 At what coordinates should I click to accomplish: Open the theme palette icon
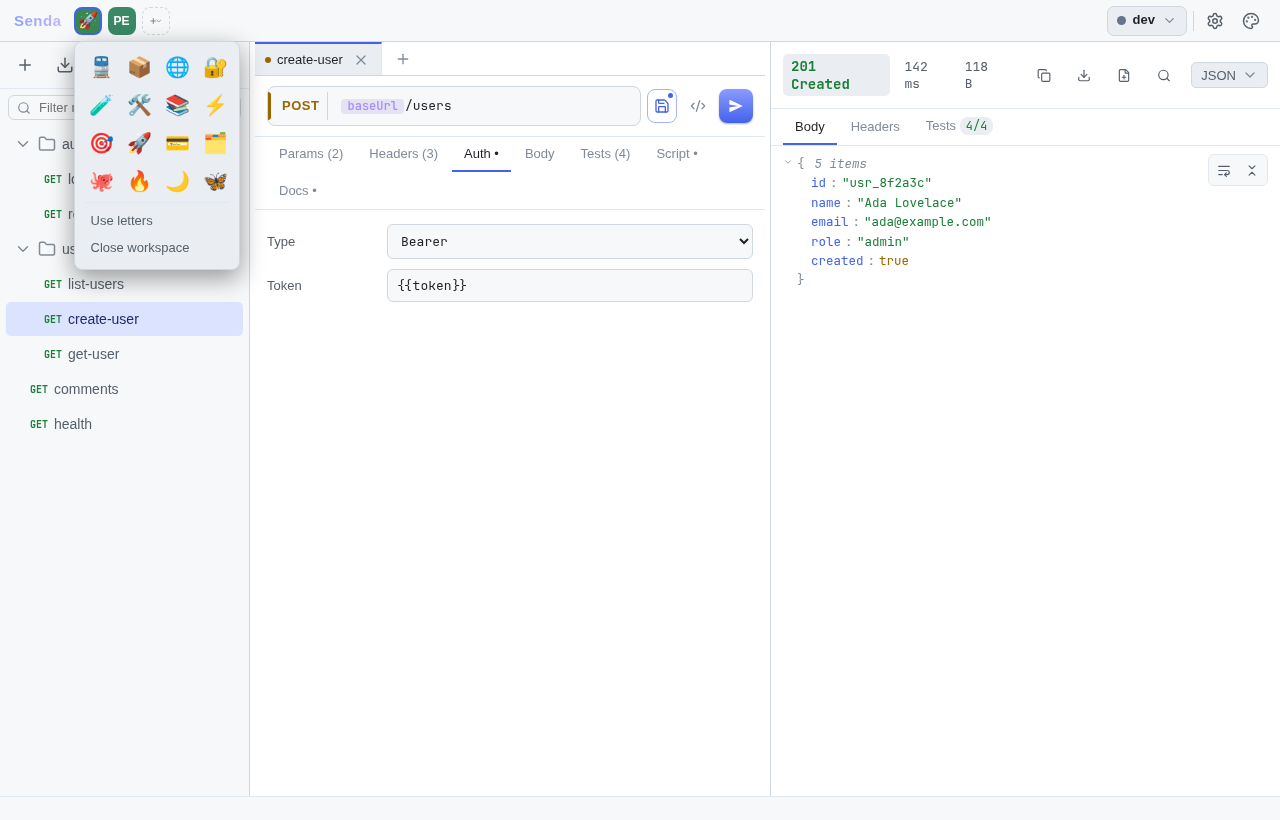pyautogui.click(x=1251, y=21)
